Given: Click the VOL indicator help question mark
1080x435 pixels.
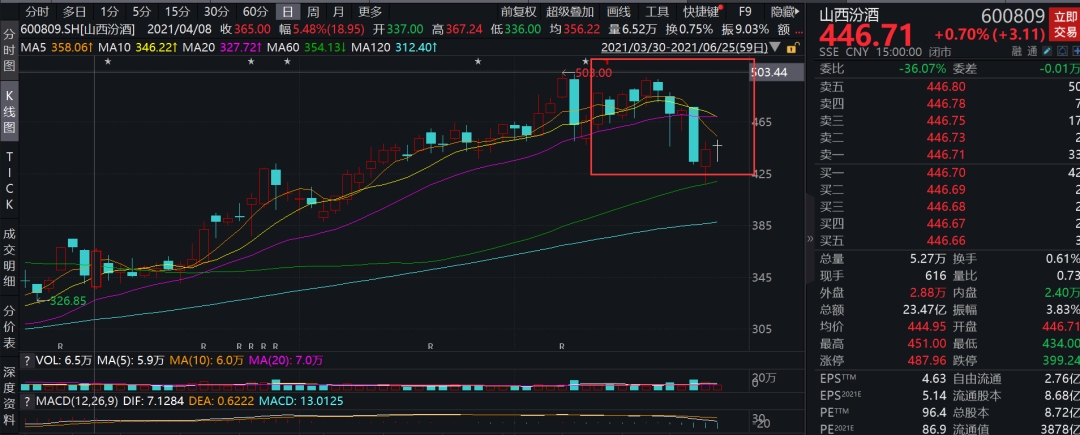Looking at the screenshot, I should (x=27, y=361).
